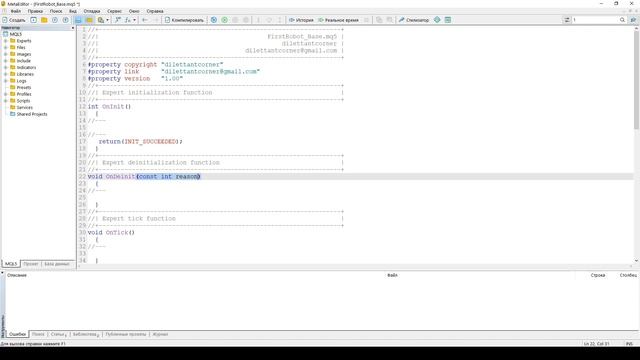Click the search options icon left of search box
Image resolution: width=640 pixels, height=360 pixels.
tap(567, 20)
